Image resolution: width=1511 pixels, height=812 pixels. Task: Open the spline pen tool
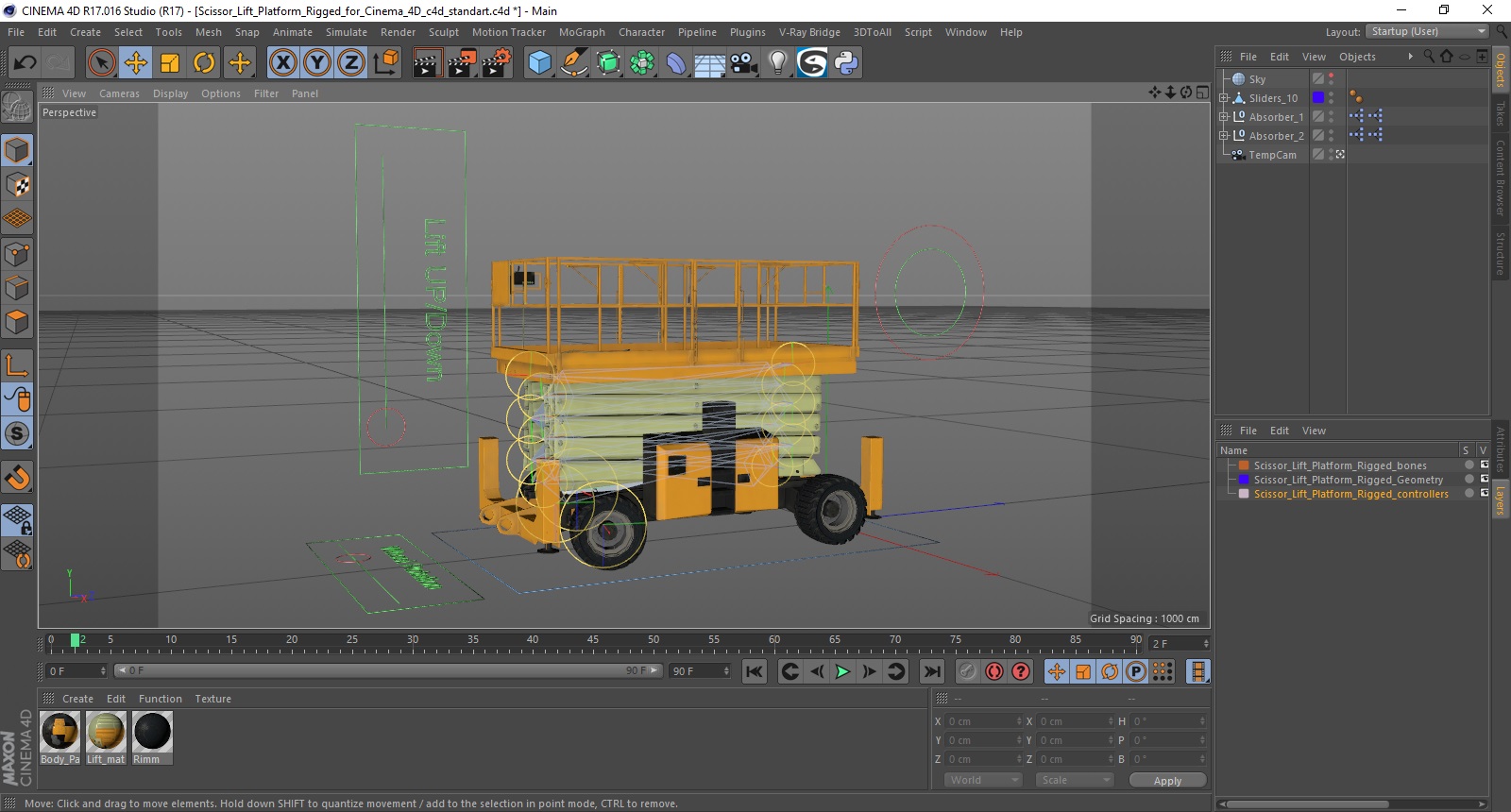point(573,63)
